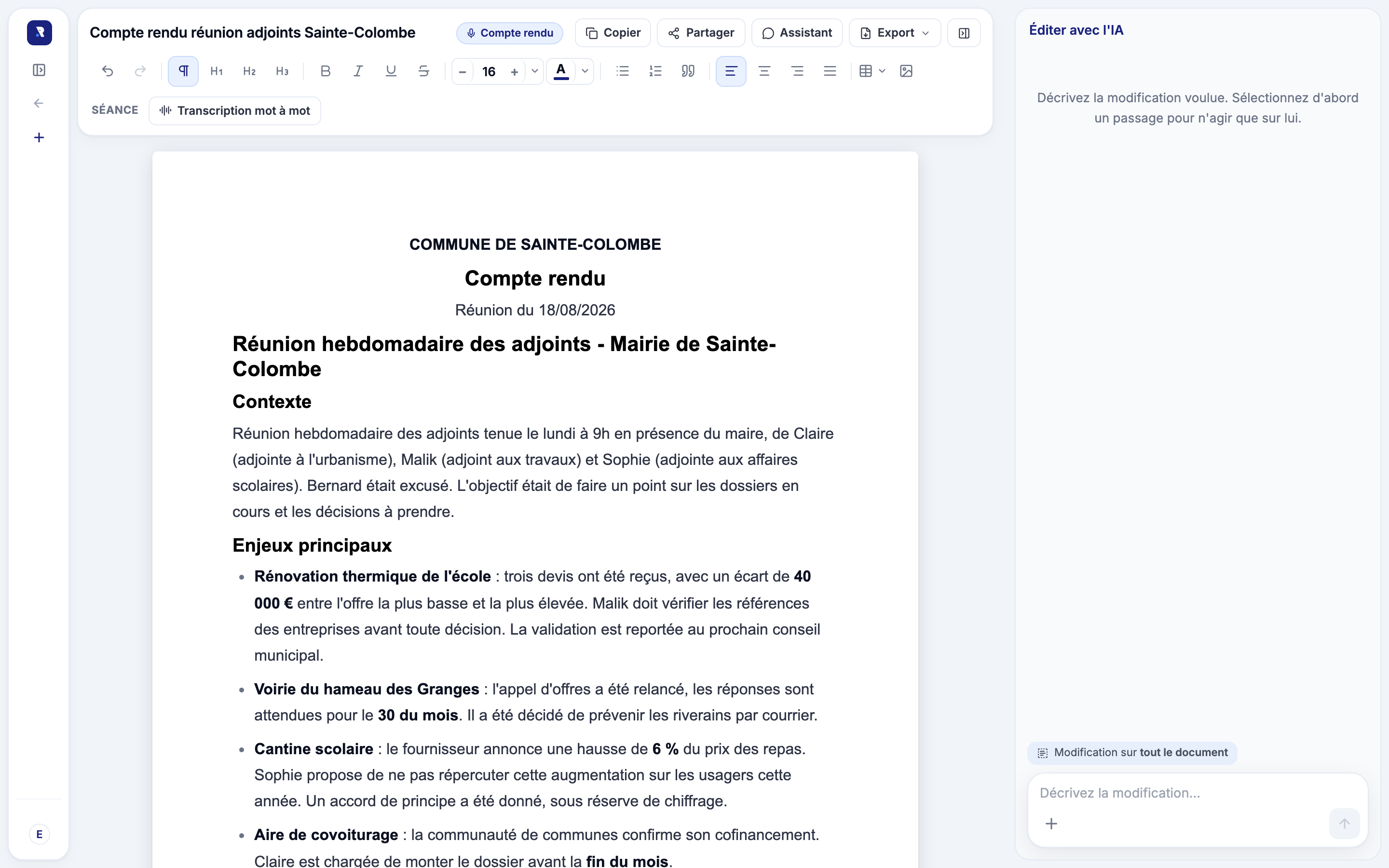This screenshot has height=868, width=1389.
Task: Open the text color dropdown arrow
Action: [x=585, y=71]
